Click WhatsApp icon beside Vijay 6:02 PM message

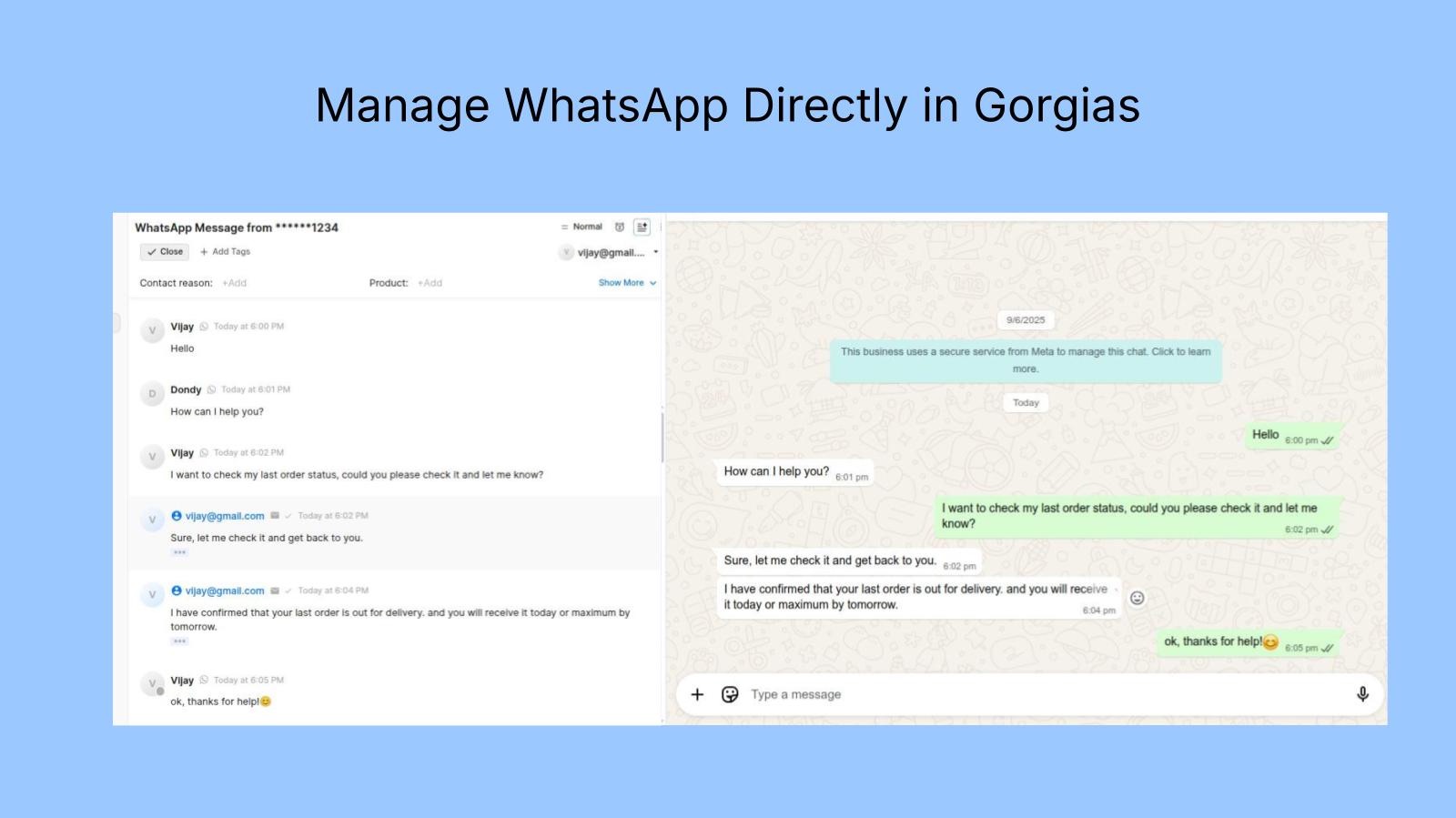click(204, 453)
